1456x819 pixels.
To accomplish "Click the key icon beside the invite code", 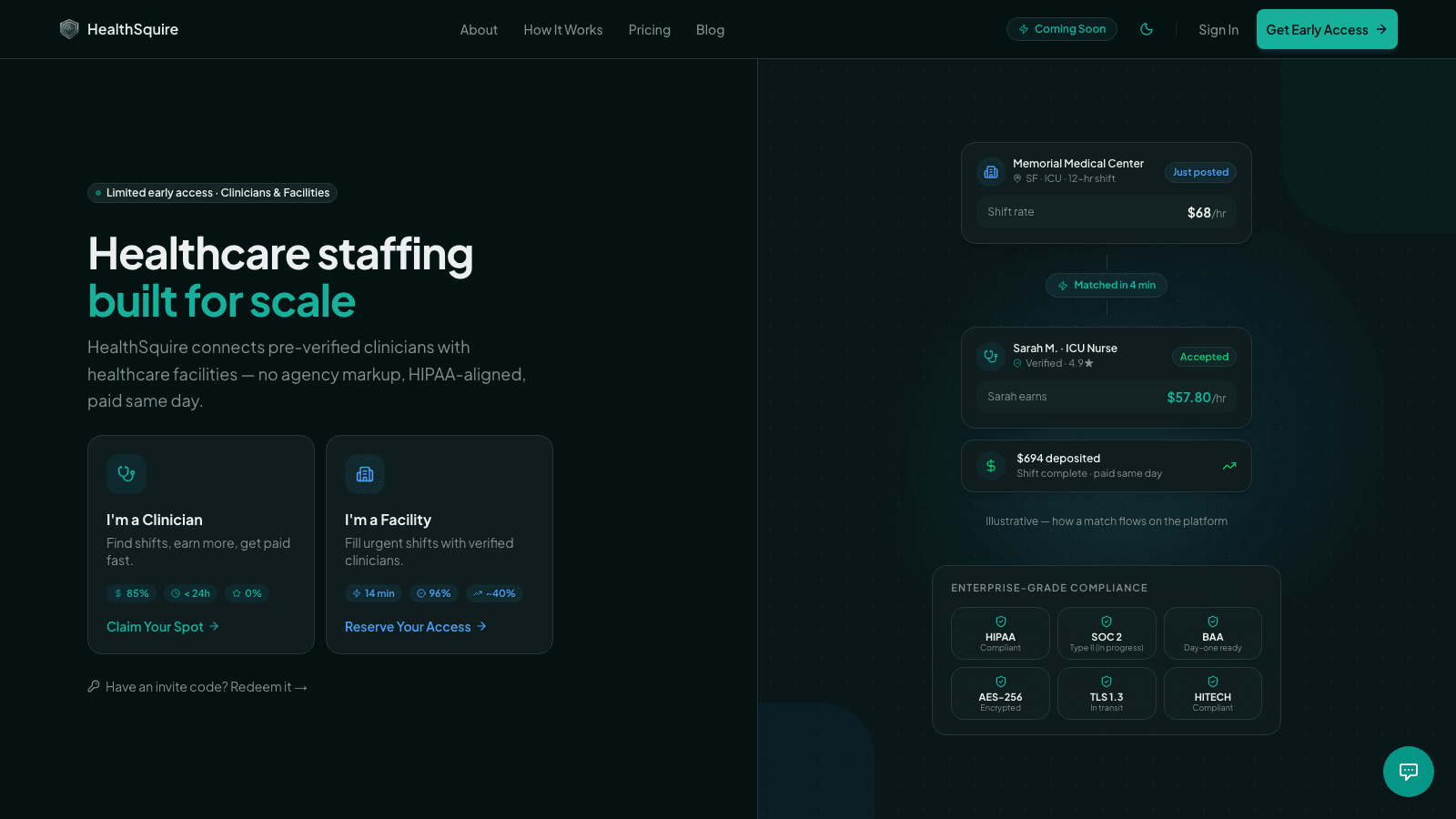I will [94, 686].
